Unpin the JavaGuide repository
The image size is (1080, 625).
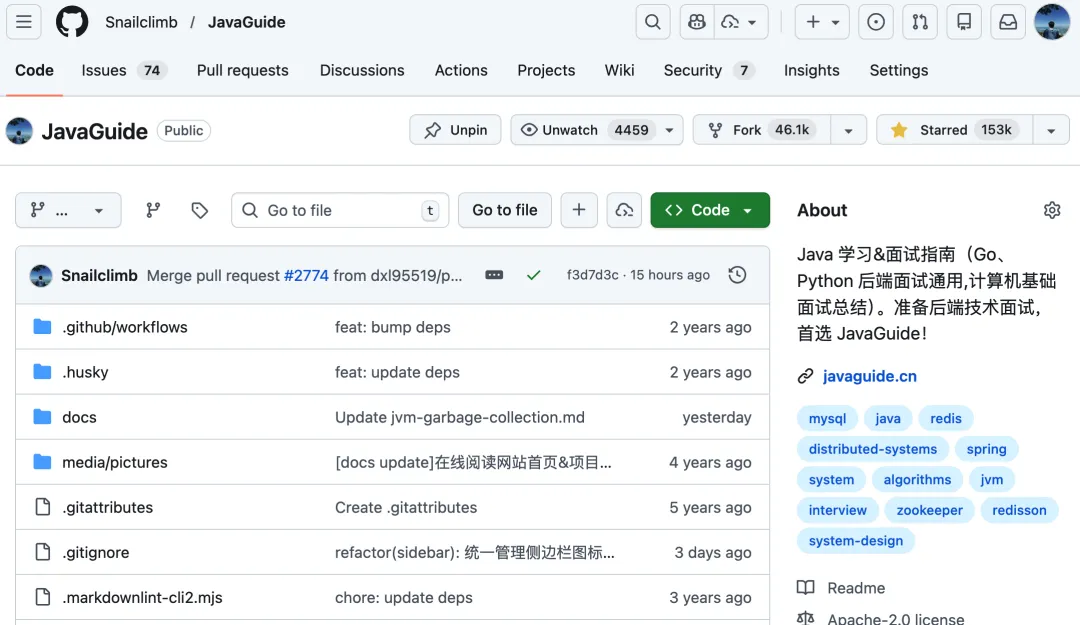455,130
